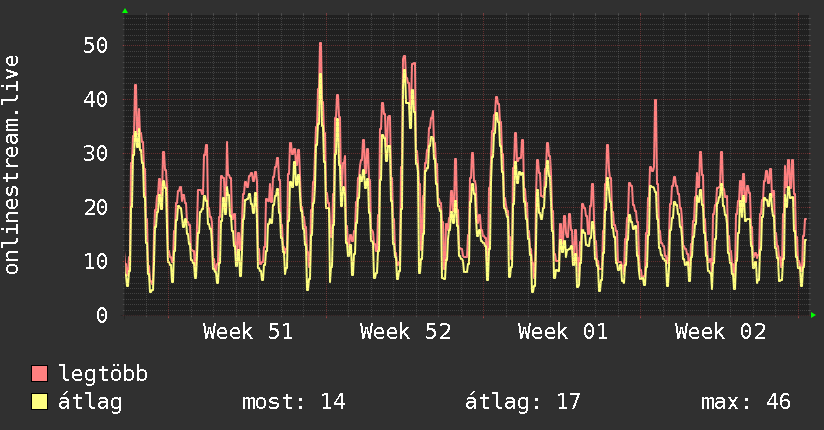824x430 pixels.
Task: Click the y-axis label 30
Action: [x=96, y=153]
